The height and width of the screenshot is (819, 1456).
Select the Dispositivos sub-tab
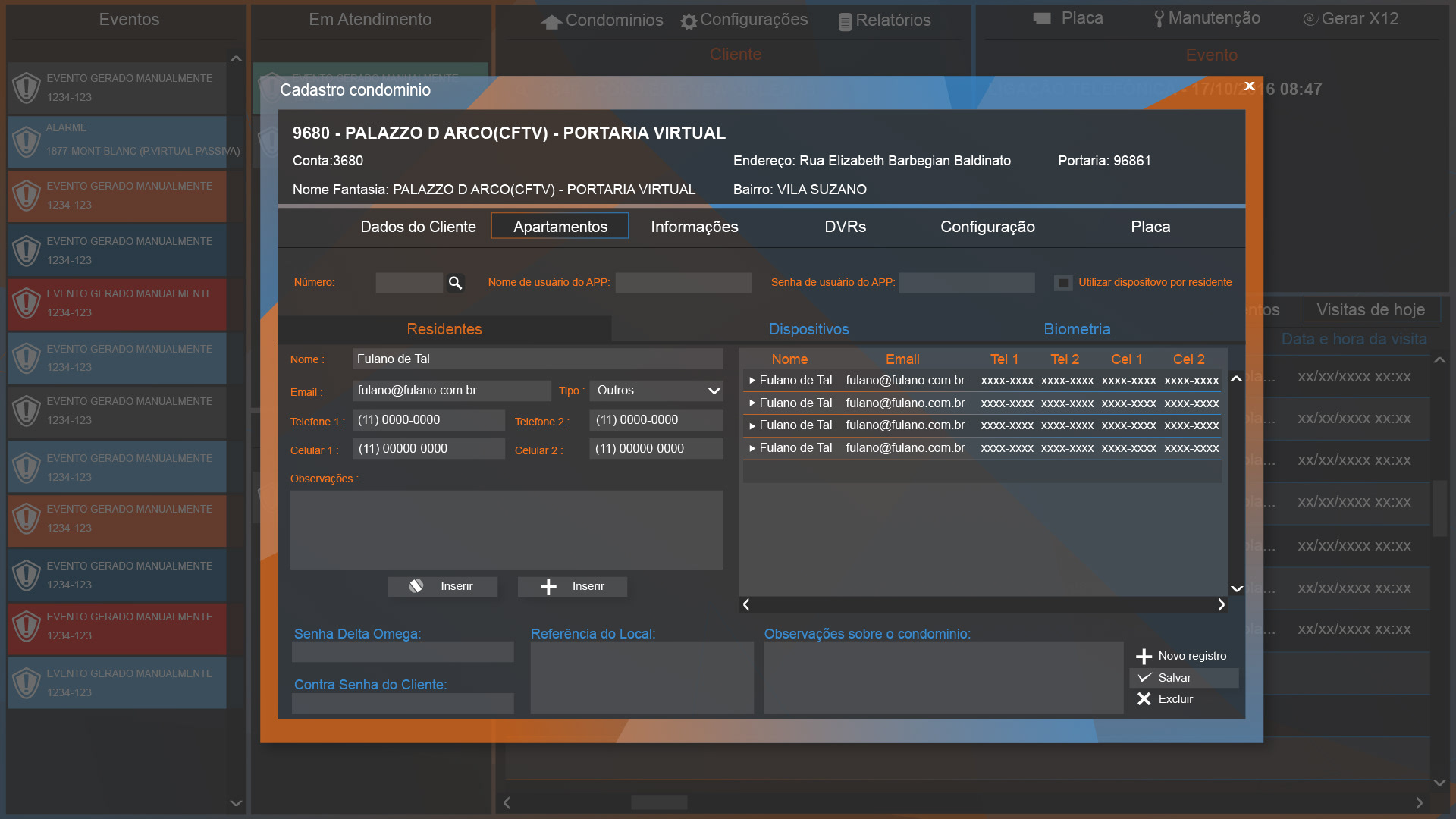809,329
